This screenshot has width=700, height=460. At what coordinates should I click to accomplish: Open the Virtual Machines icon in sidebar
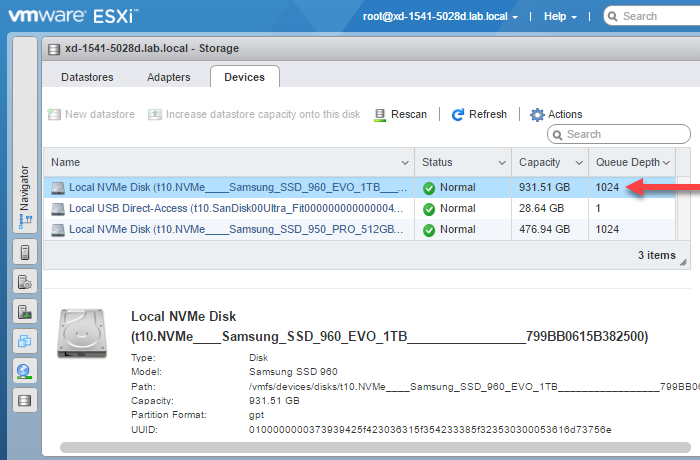click(25, 341)
